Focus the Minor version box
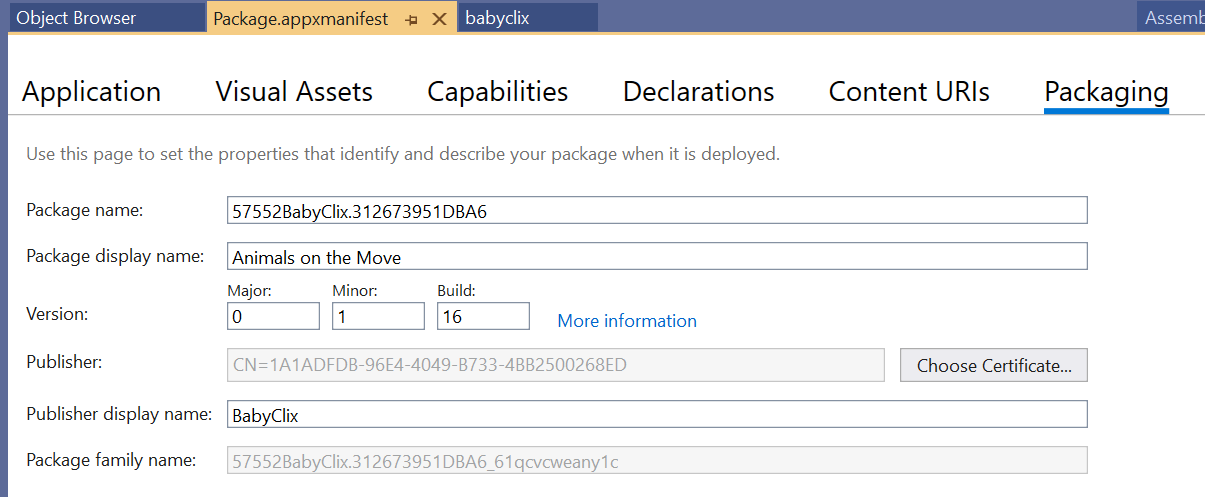The width and height of the screenshot is (1205, 497). (x=378, y=316)
